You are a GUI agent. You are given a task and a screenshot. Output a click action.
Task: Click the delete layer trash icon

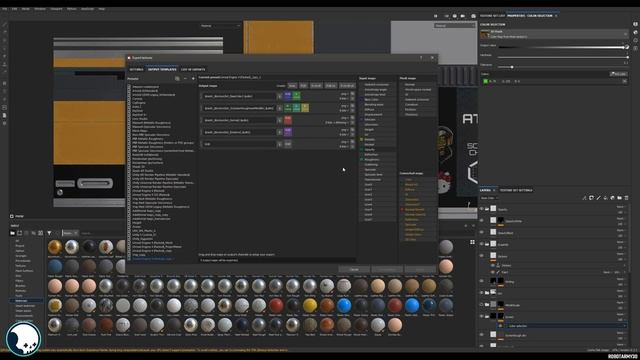pos(626,198)
